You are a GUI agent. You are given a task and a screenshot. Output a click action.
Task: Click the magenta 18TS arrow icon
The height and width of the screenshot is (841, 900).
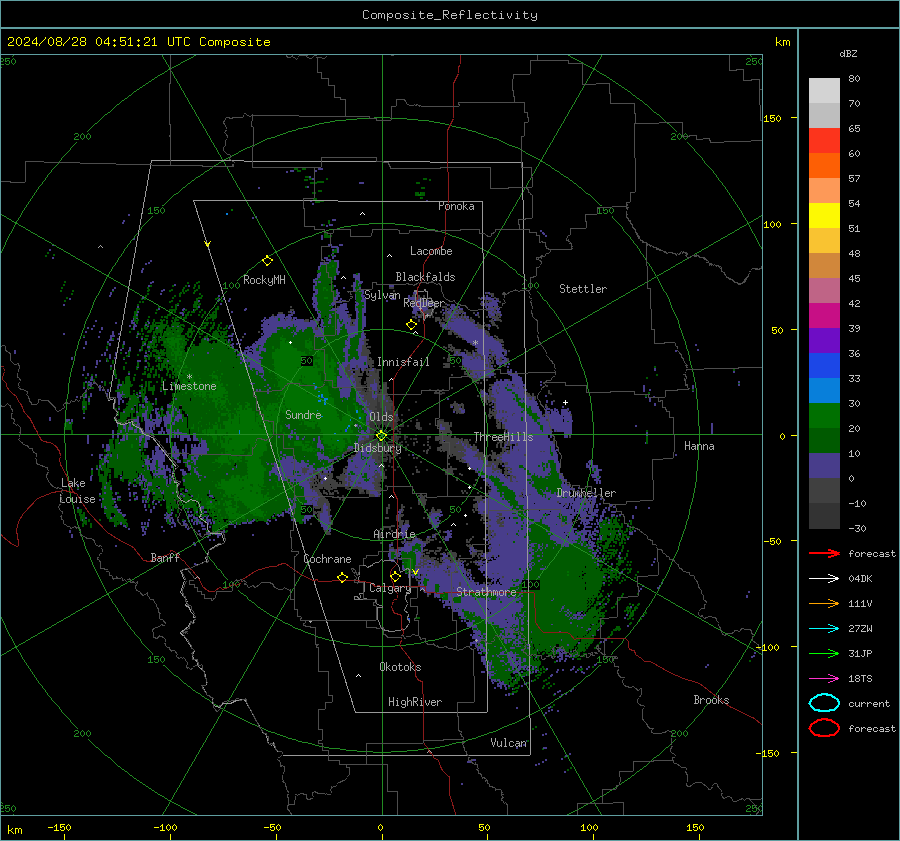pyautogui.click(x=824, y=679)
